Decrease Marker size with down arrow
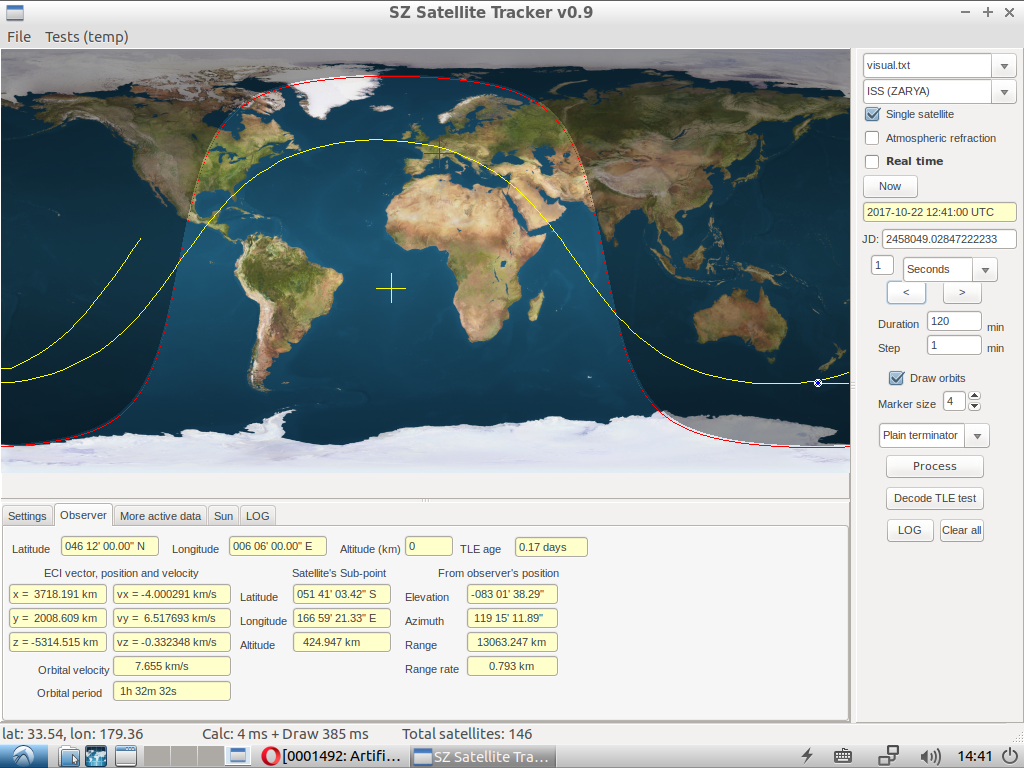Viewport: 1024px width, 768px height. point(974,406)
